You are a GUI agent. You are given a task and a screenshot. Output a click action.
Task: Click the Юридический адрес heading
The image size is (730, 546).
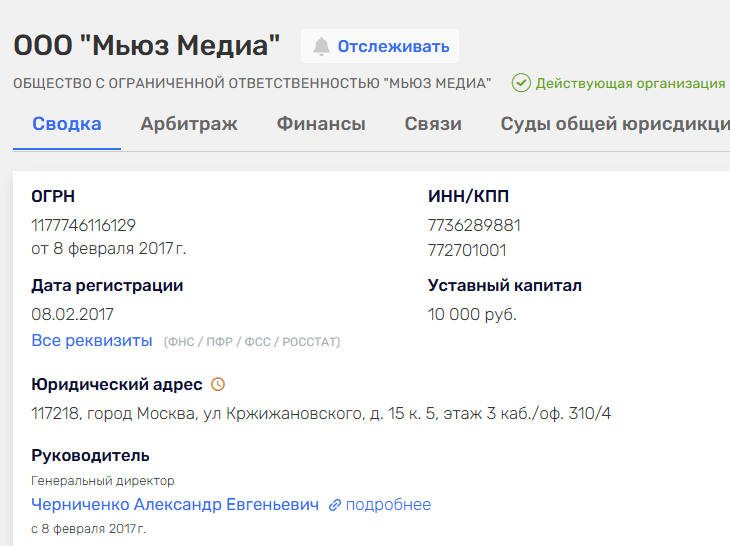117,384
